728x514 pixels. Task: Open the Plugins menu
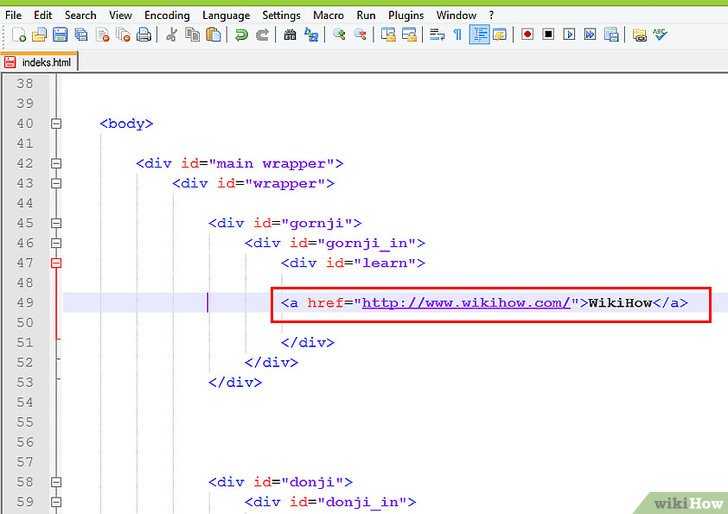(406, 15)
